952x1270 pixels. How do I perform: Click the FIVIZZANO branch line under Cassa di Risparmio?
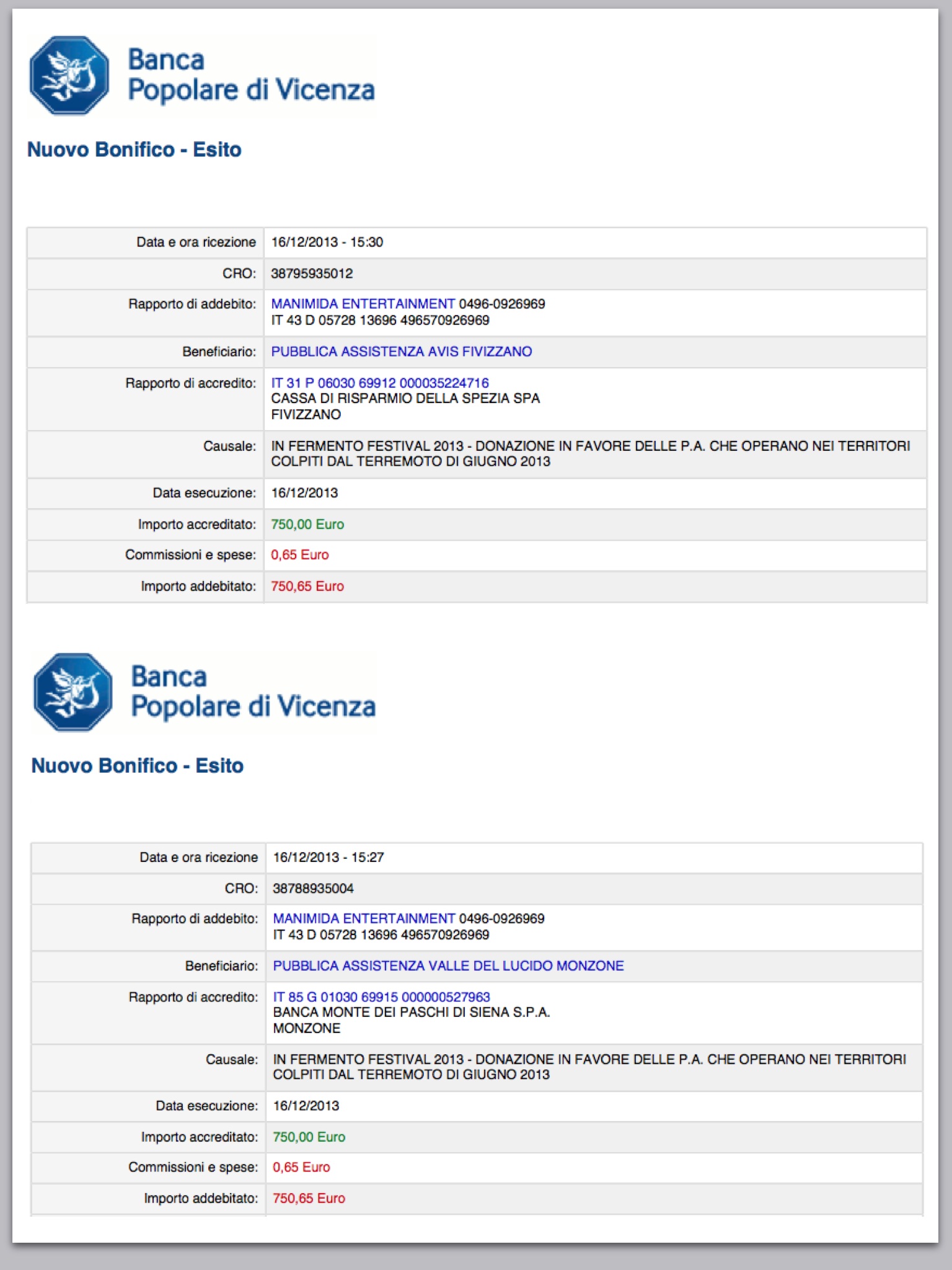point(306,414)
